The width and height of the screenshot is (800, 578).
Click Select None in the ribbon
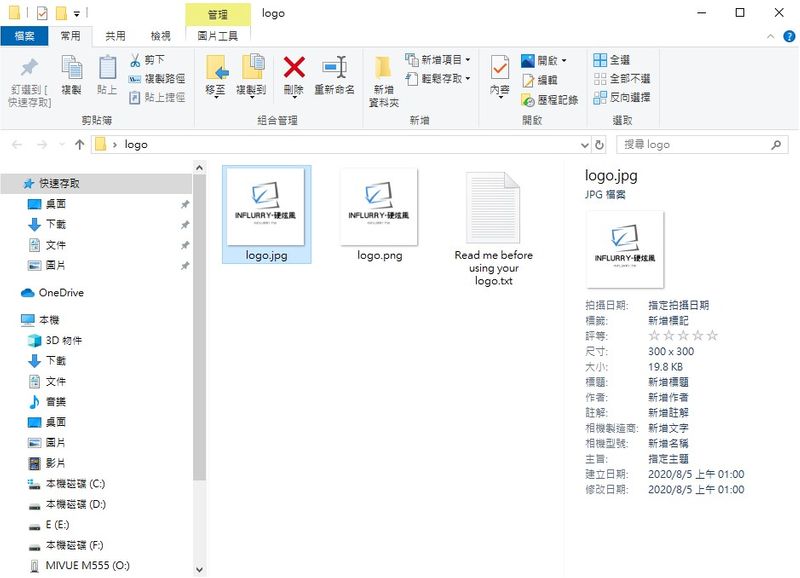622,79
